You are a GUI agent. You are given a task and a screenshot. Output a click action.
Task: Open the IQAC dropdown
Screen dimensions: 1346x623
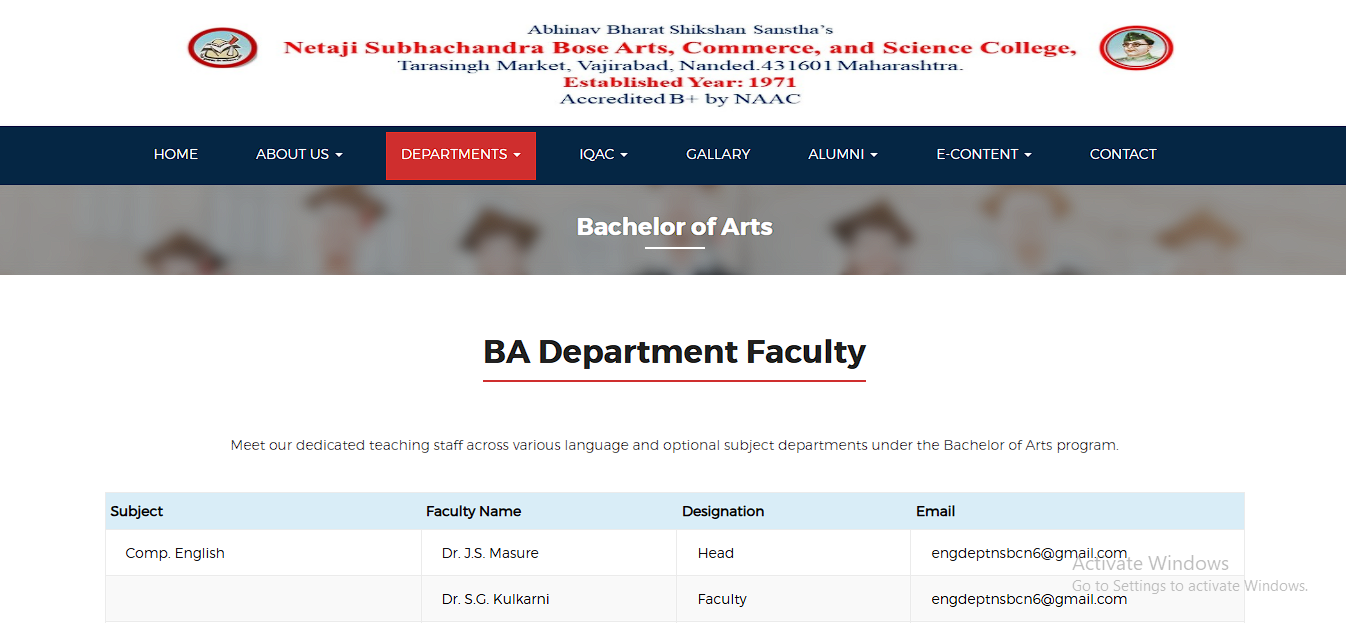pos(603,155)
